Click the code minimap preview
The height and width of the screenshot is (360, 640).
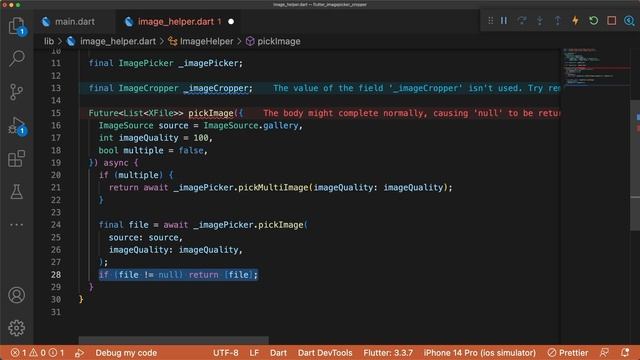596,67
